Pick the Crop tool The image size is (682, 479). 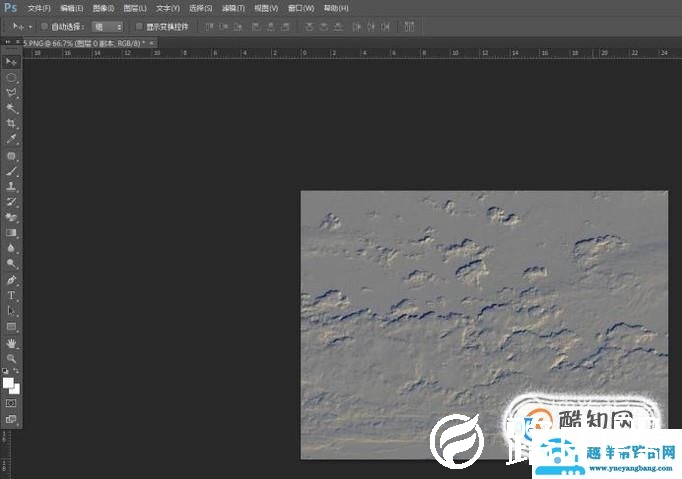[12, 123]
